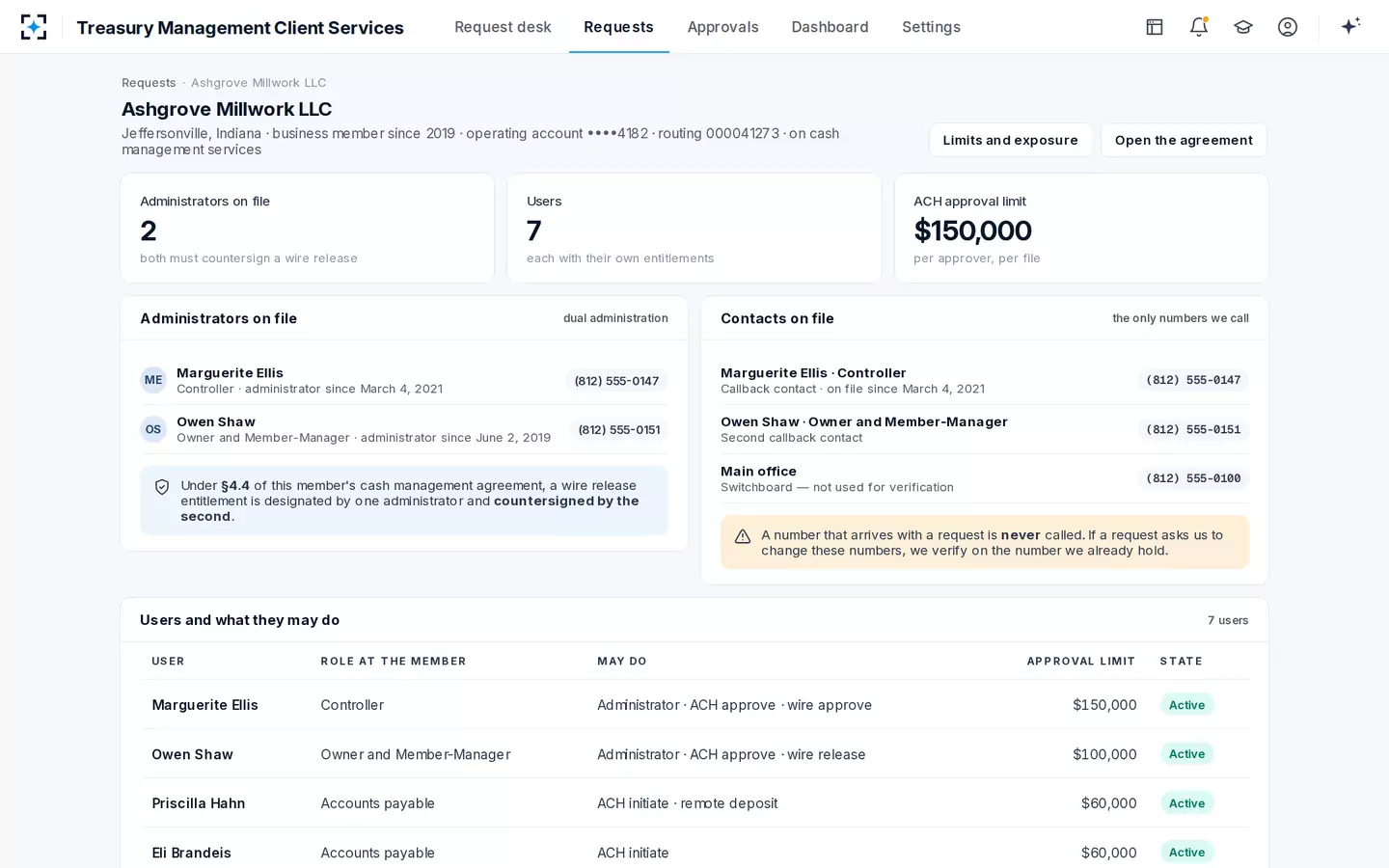Image resolution: width=1389 pixels, height=868 pixels.
Task: Click the OS avatar for Owen Shaw
Action: click(x=153, y=429)
